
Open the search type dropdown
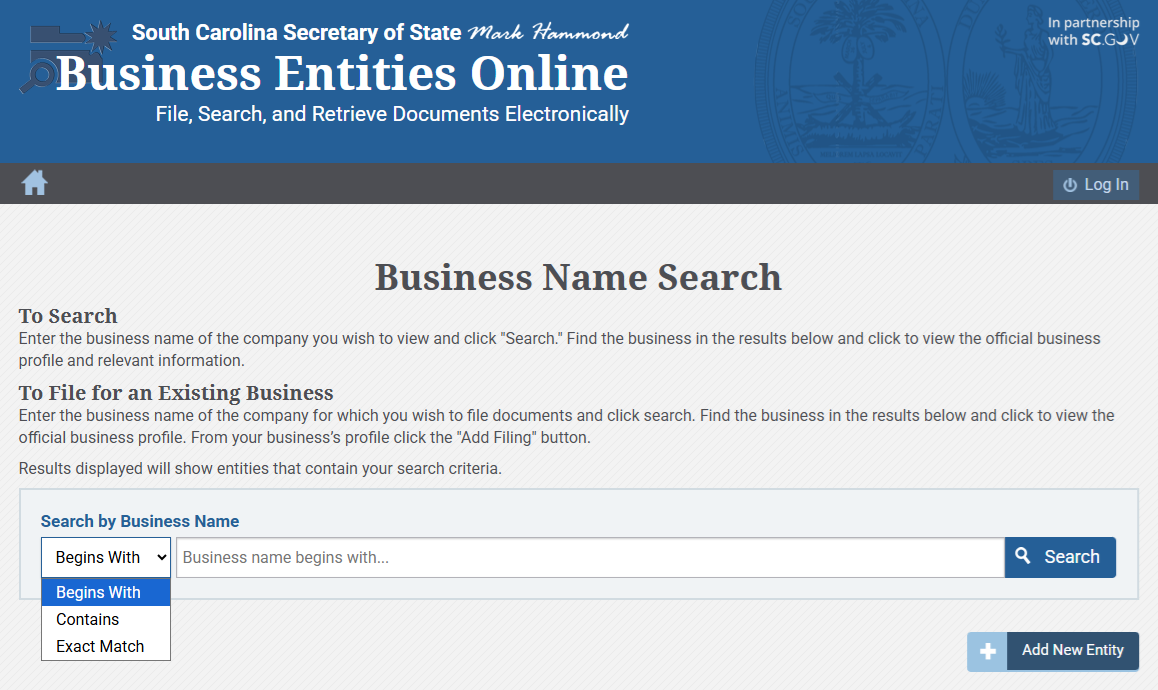[105, 557]
